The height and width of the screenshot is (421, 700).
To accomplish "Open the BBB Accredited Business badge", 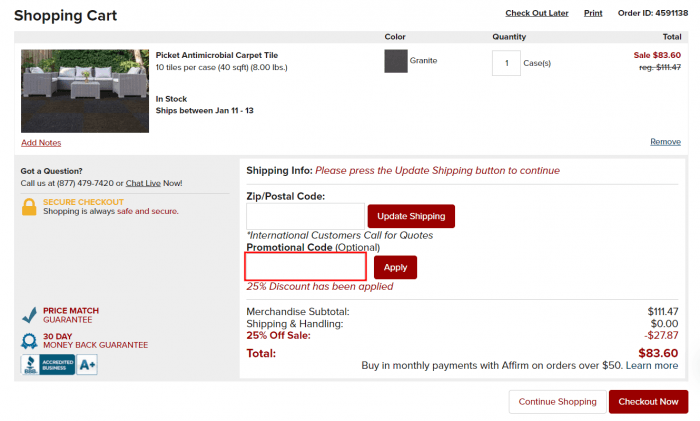I will (48, 365).
